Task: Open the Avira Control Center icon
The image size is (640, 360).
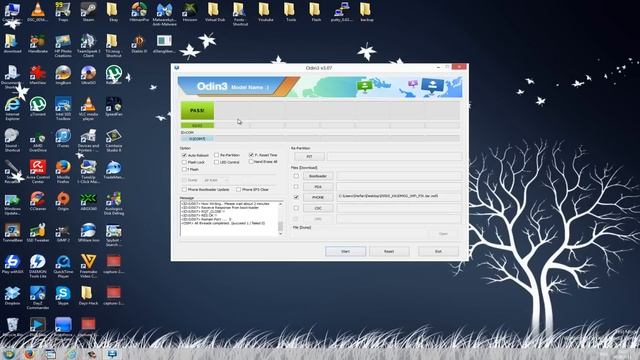Action: tap(38, 171)
